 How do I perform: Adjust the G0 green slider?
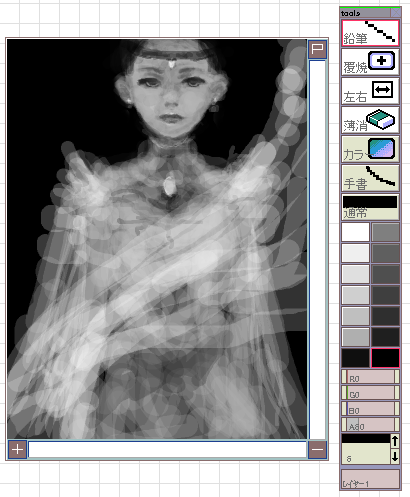[370, 393]
